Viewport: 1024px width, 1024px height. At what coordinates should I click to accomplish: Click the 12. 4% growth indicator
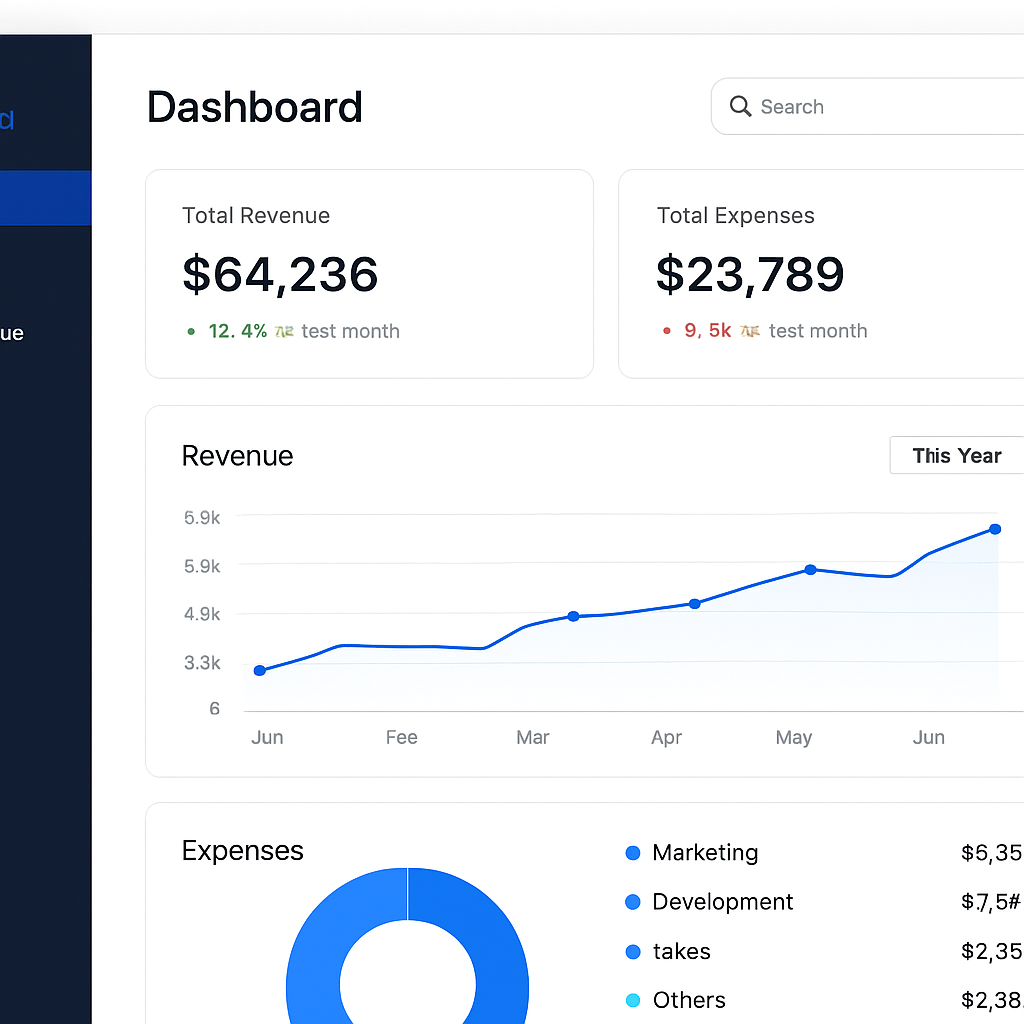pos(238,331)
